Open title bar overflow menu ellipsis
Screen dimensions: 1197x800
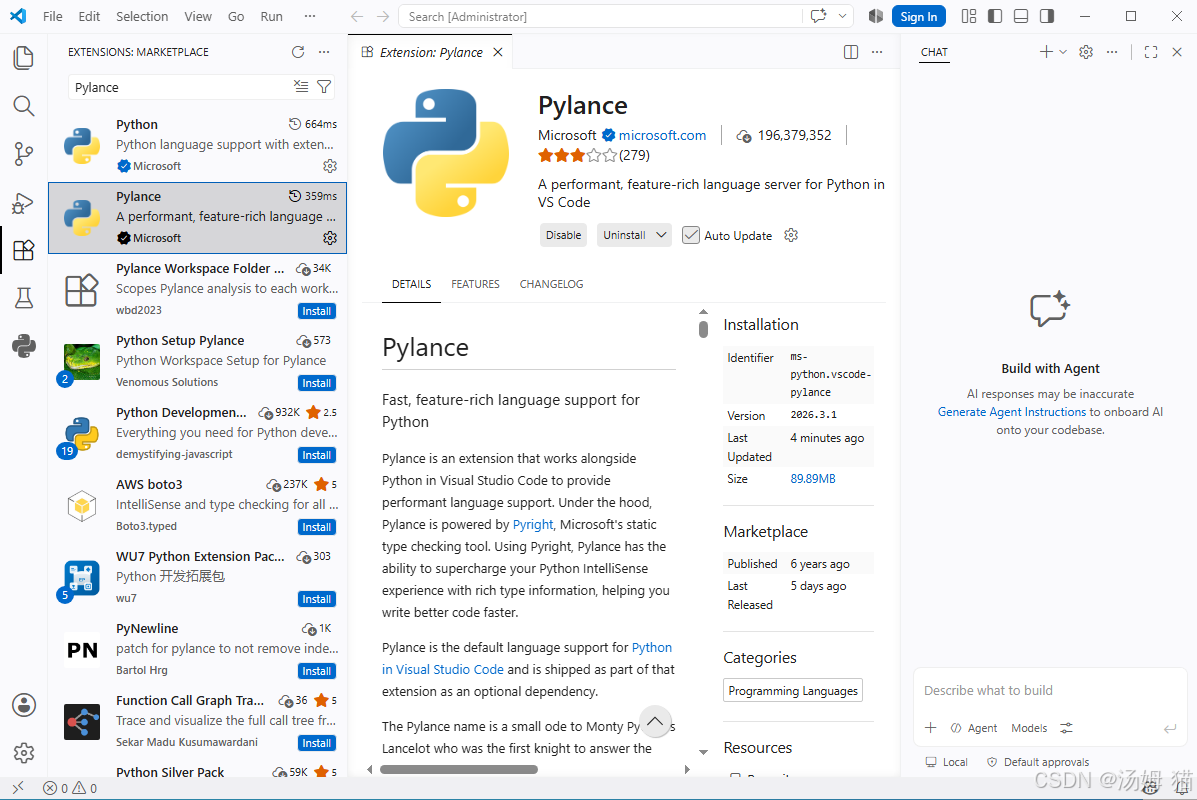[x=309, y=16]
